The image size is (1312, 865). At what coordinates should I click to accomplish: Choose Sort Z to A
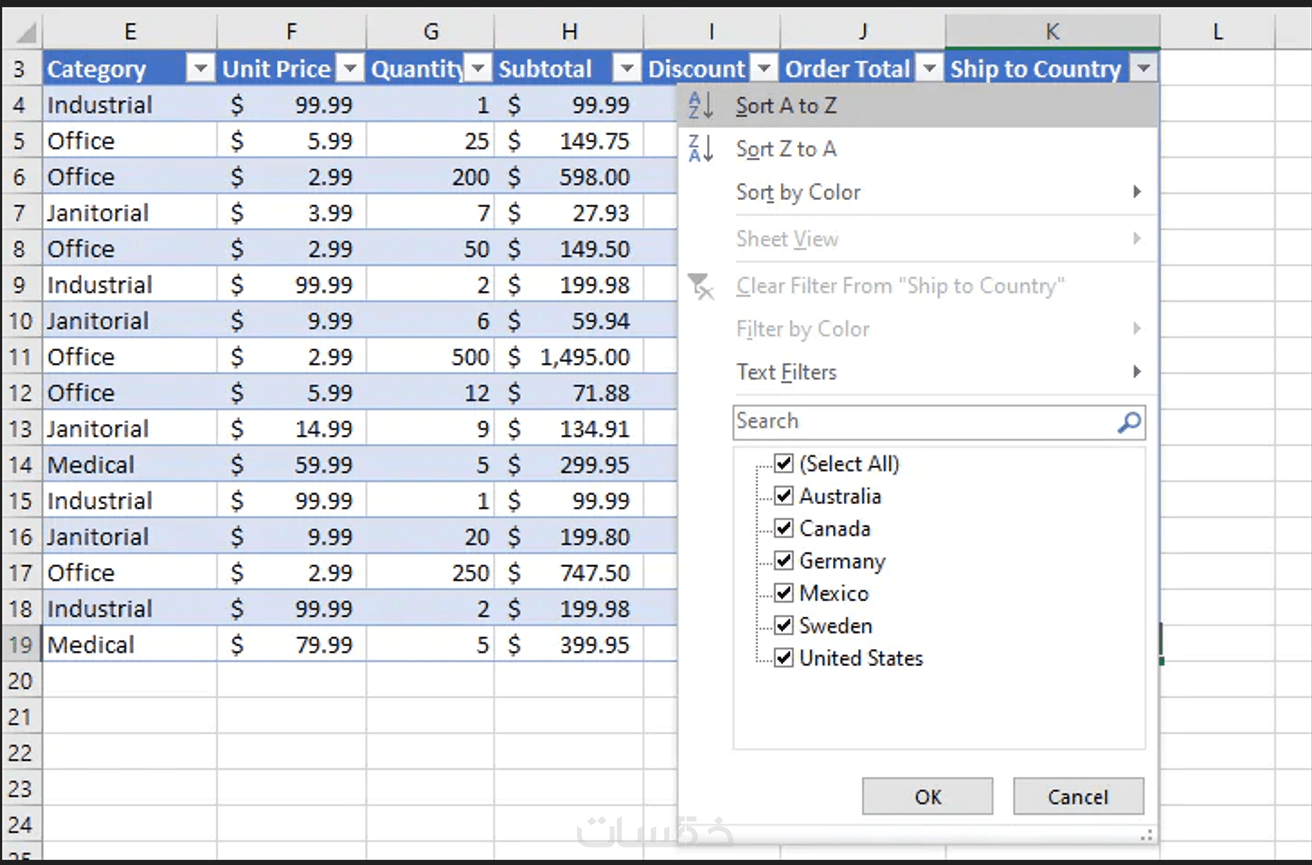click(918, 149)
